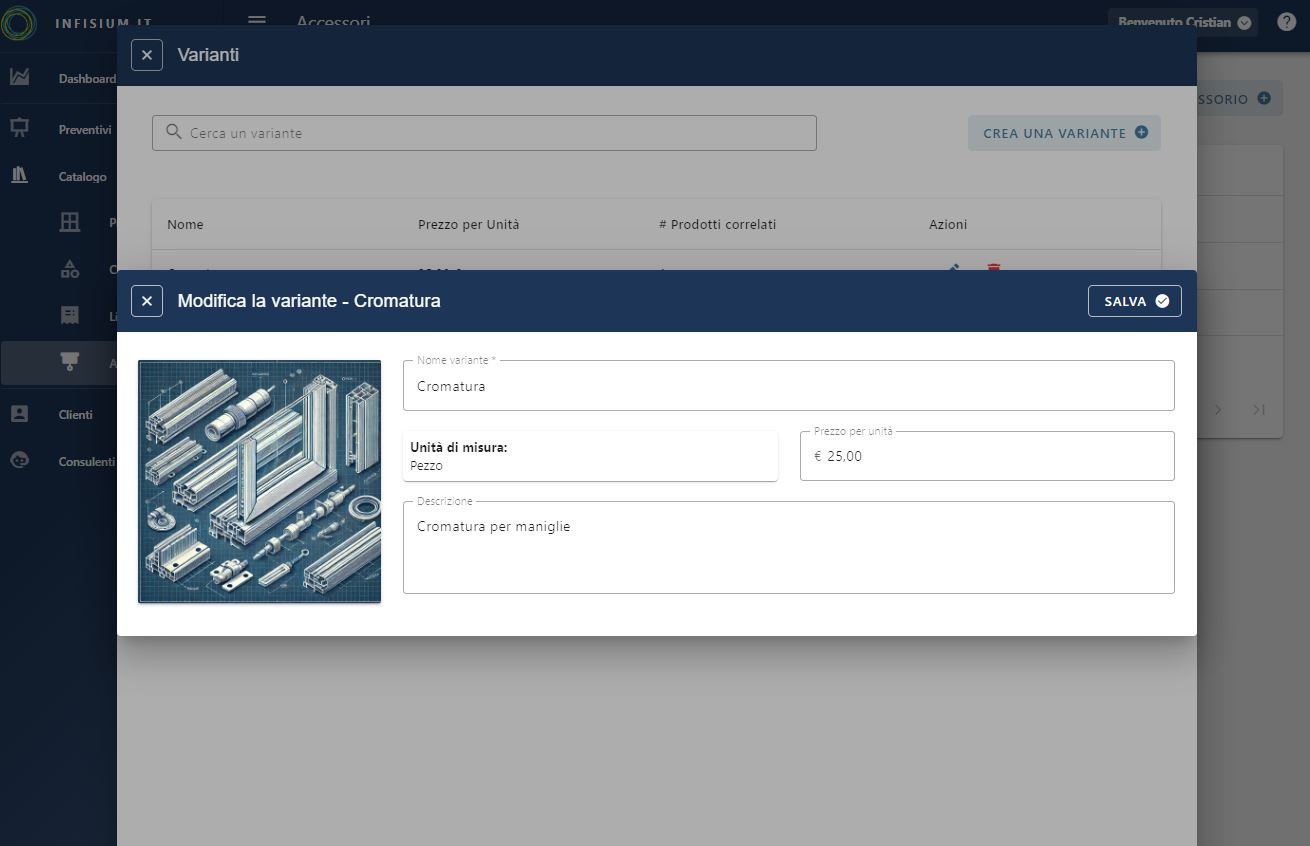Close the Modifica la variante dialog
The image size is (1310, 846).
click(x=147, y=301)
